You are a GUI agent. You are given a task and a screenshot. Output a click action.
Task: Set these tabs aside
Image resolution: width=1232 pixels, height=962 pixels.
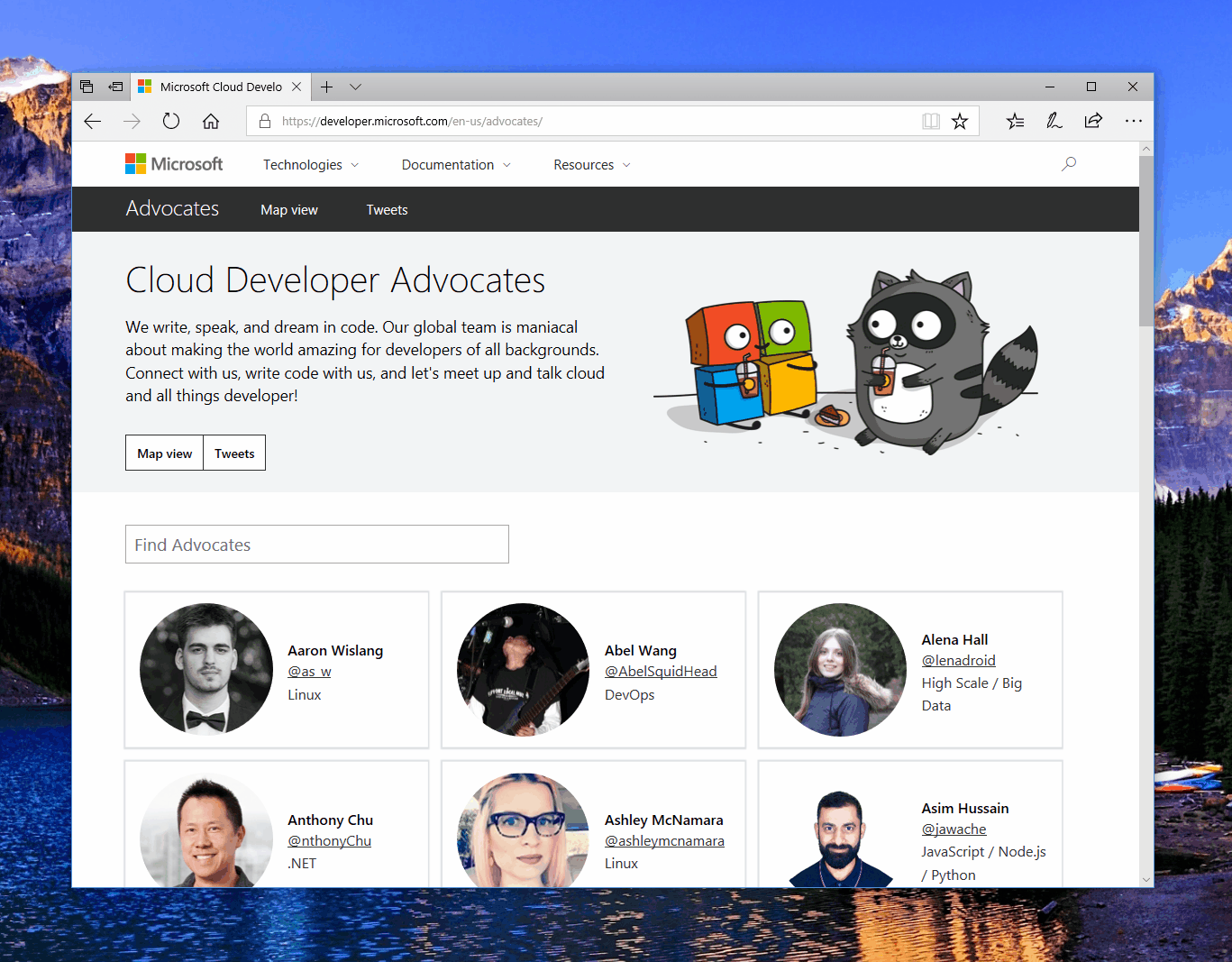pos(115,87)
